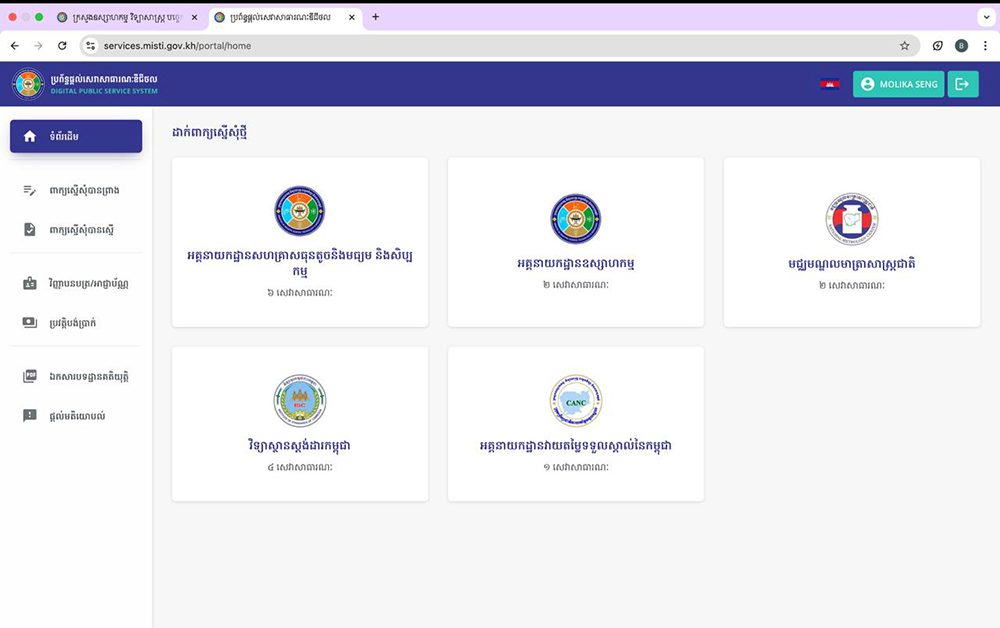Viewport: 1000px width, 628px height.
Task: Open draft applications via the pencil-list icon
Action: [29, 190]
